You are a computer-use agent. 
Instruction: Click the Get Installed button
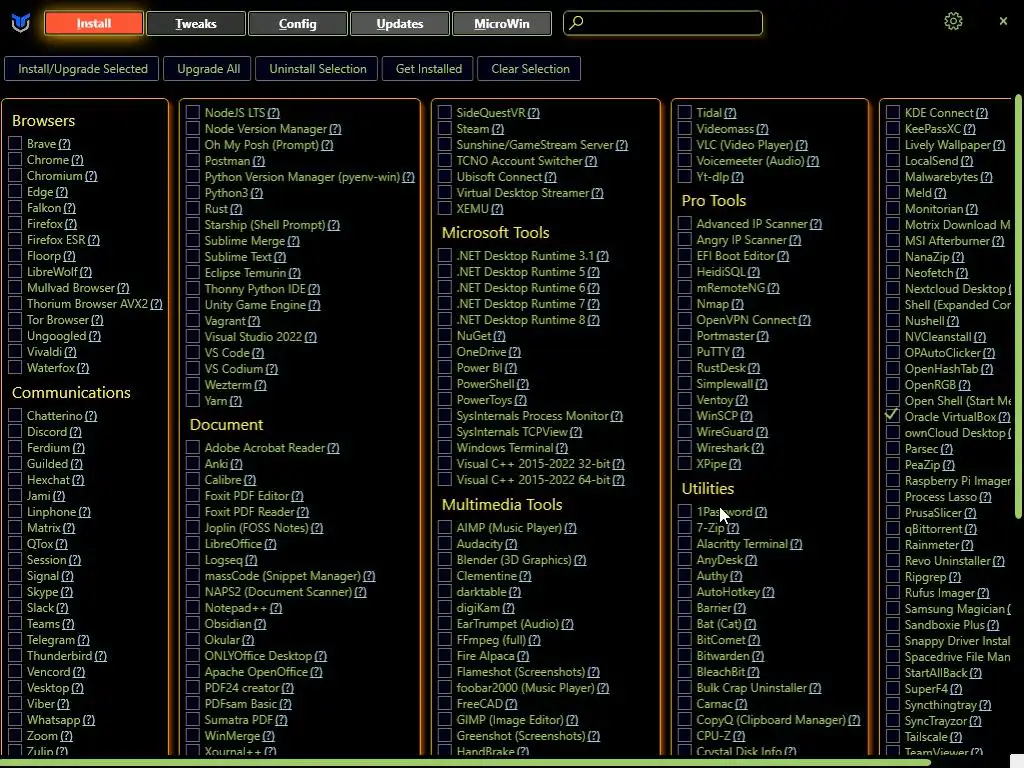[428, 69]
